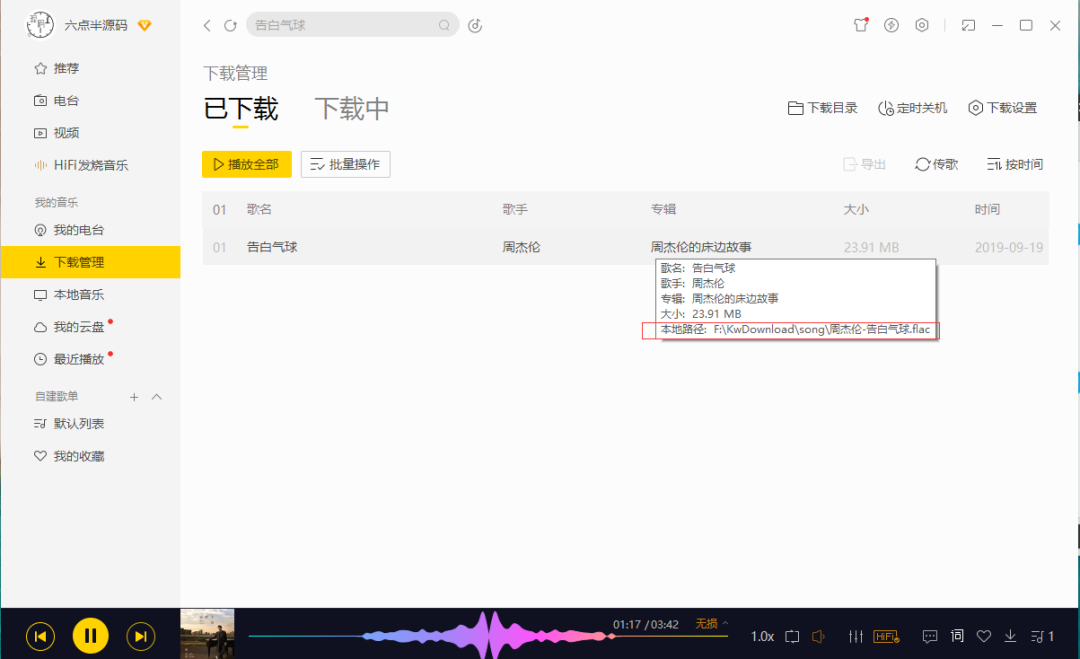Switch to the 下载中 tab
Image resolution: width=1080 pixels, height=659 pixels.
click(x=352, y=109)
